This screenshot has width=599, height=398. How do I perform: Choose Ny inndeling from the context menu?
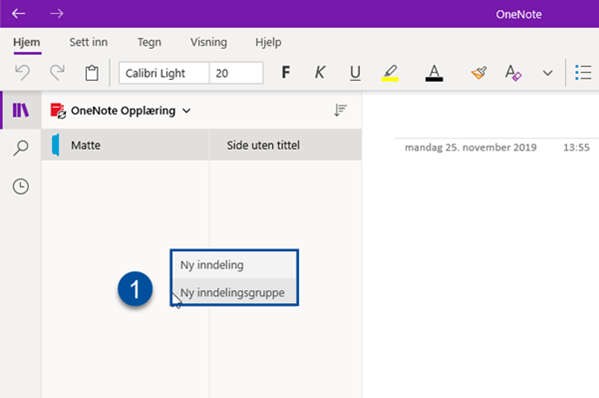[234, 265]
